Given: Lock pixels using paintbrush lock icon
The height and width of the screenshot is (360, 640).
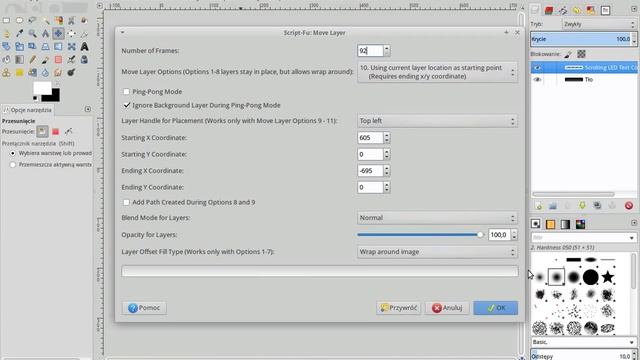Looking at the screenshot, I should coord(568,54).
